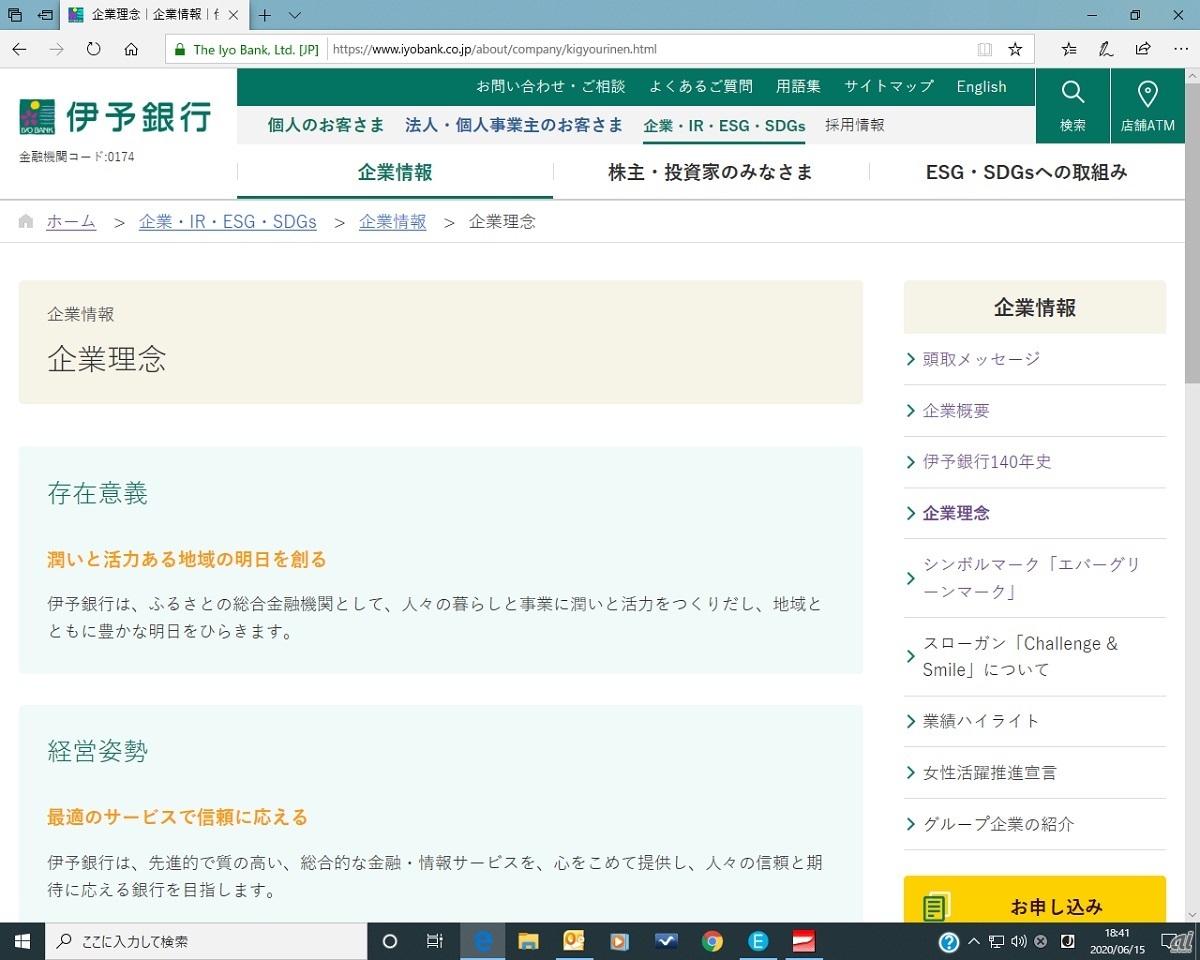This screenshot has width=1200, height=960.
Task: Open the tab list dropdown chevron
Action: 294,16
